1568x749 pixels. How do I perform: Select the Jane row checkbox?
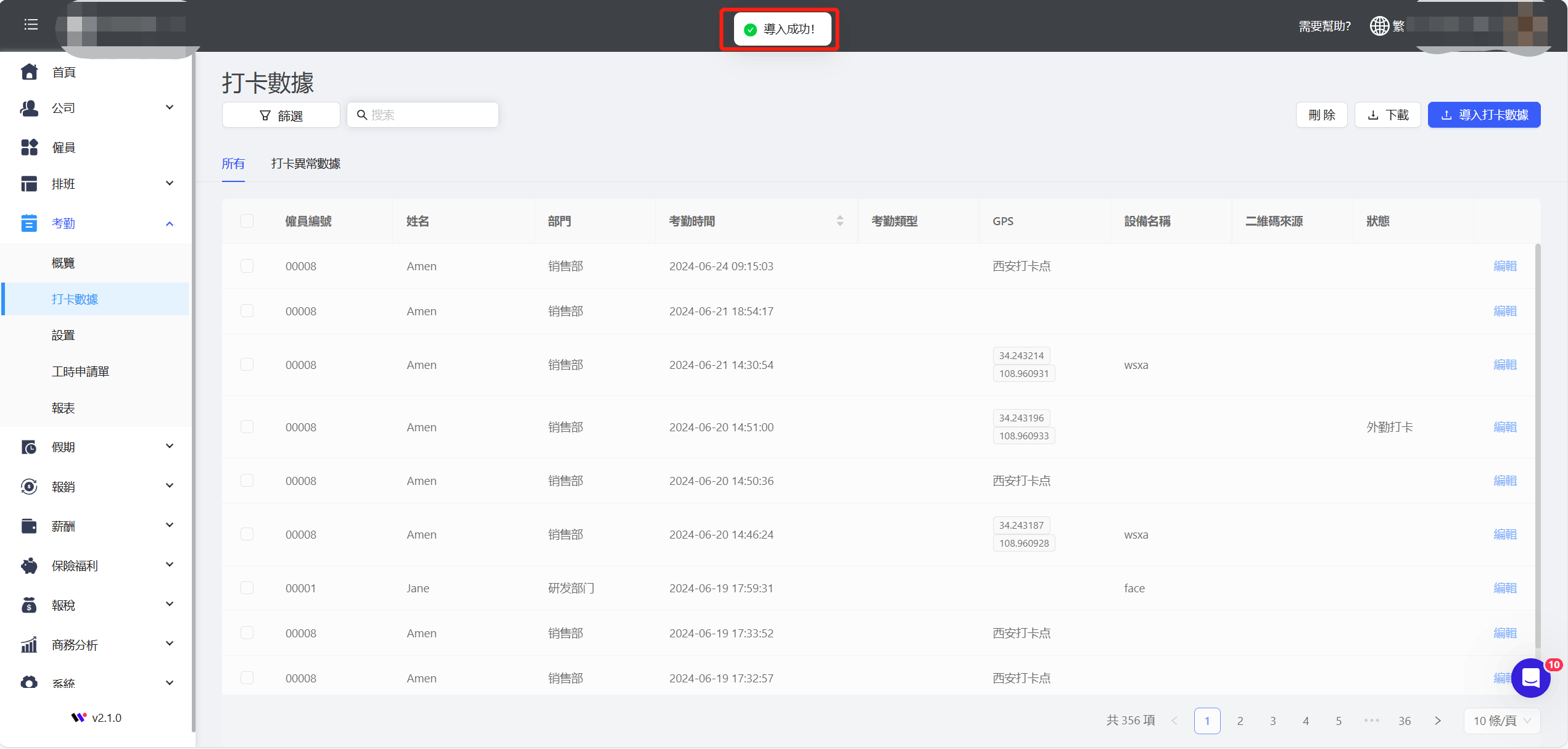(247, 588)
